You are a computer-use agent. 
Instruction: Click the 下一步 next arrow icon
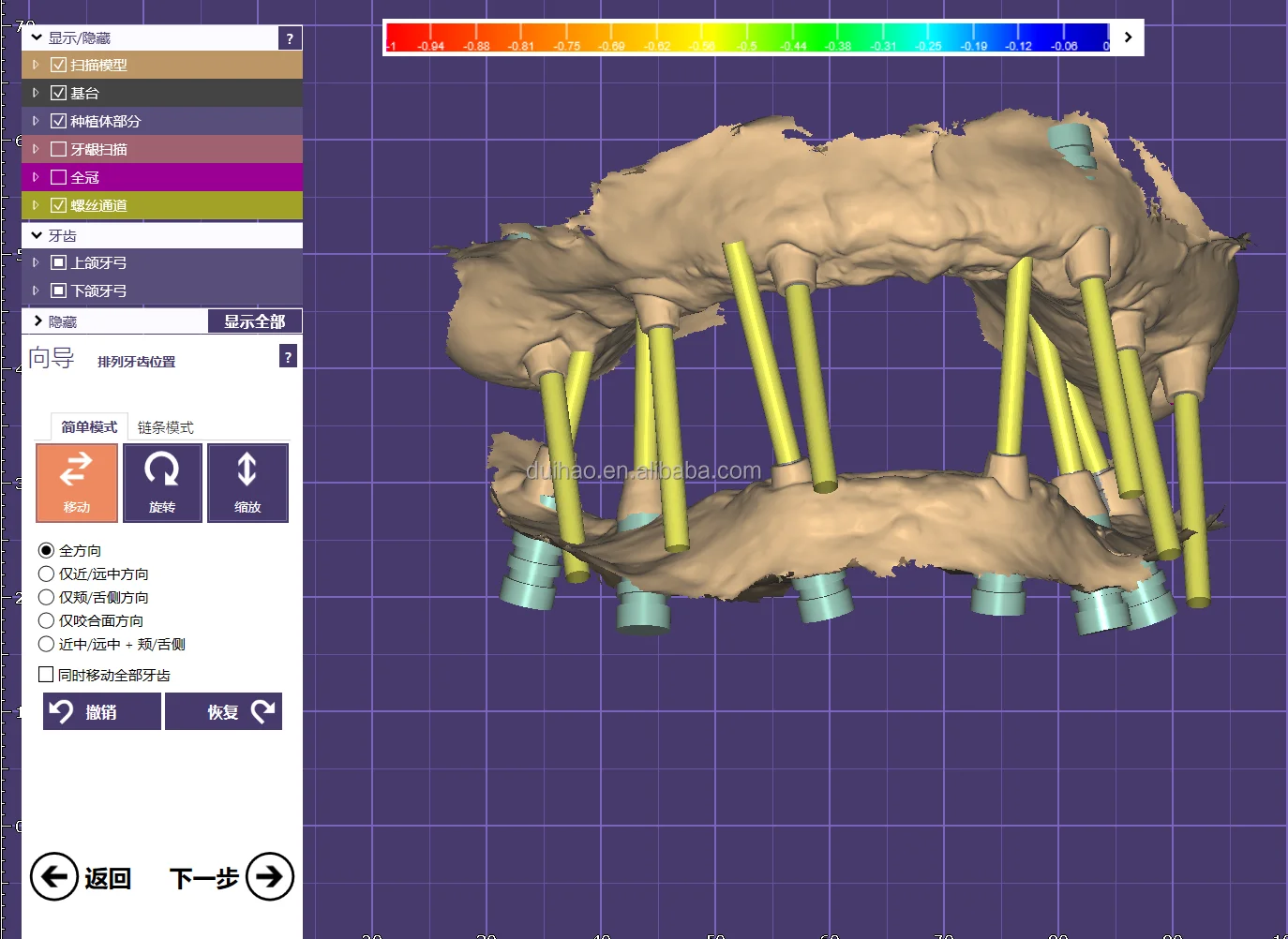pos(270,876)
